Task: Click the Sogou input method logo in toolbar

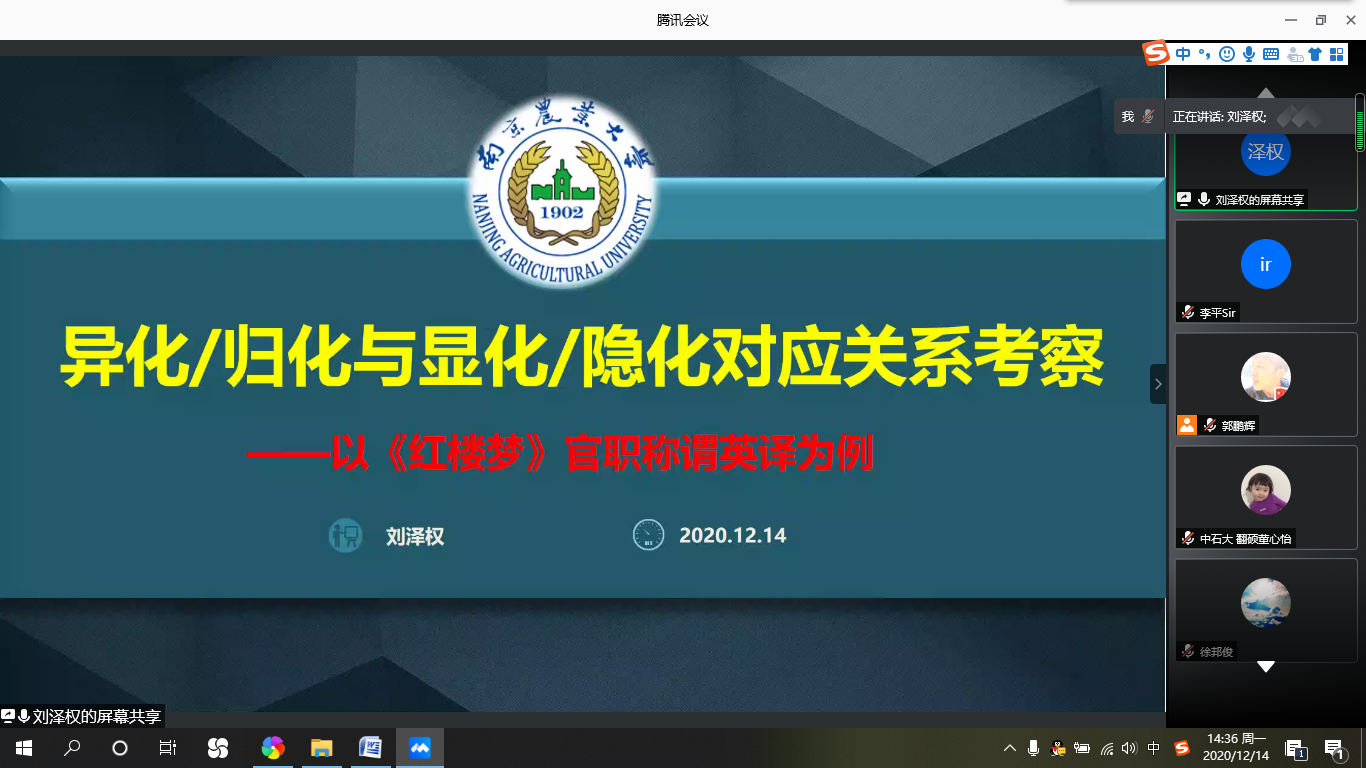Action: [1157, 54]
